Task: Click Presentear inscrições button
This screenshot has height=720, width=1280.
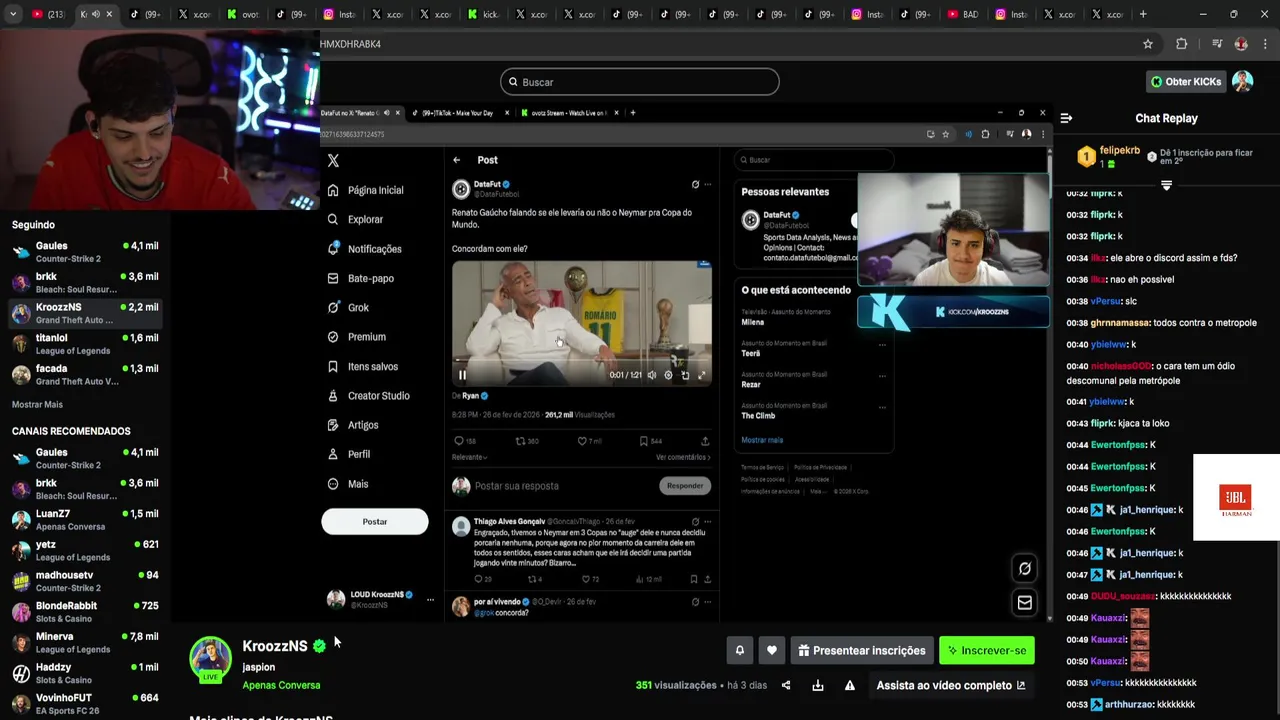Action: tap(862, 650)
